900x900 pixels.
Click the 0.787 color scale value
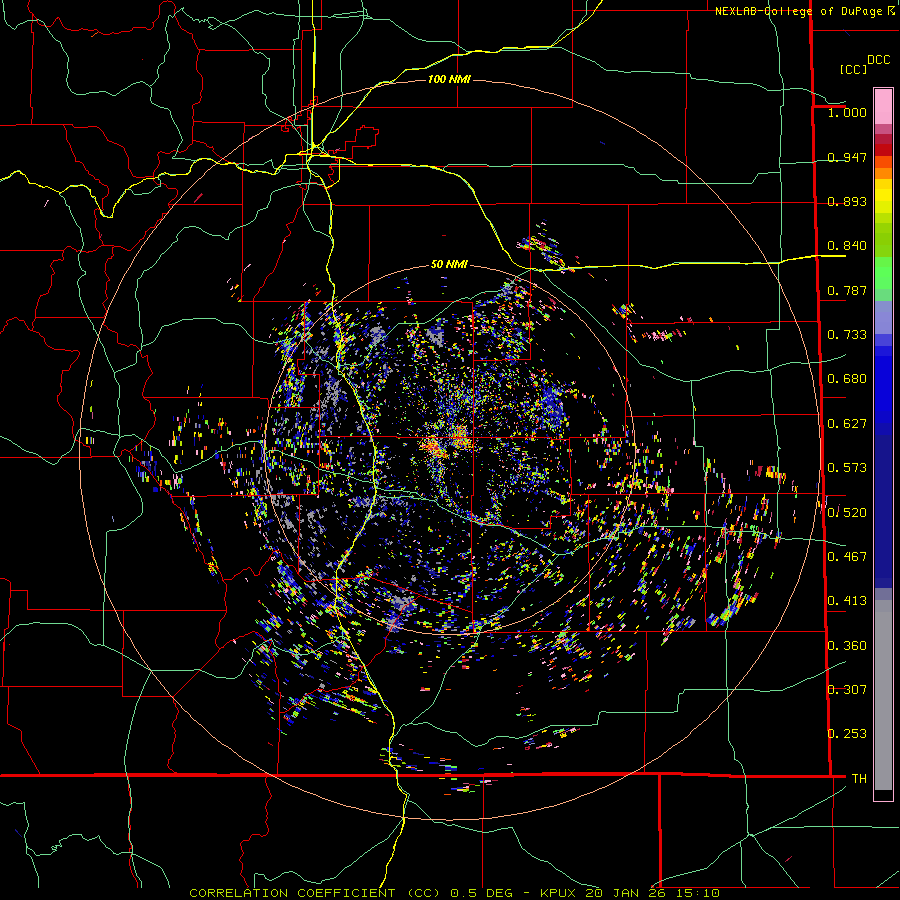pos(847,290)
